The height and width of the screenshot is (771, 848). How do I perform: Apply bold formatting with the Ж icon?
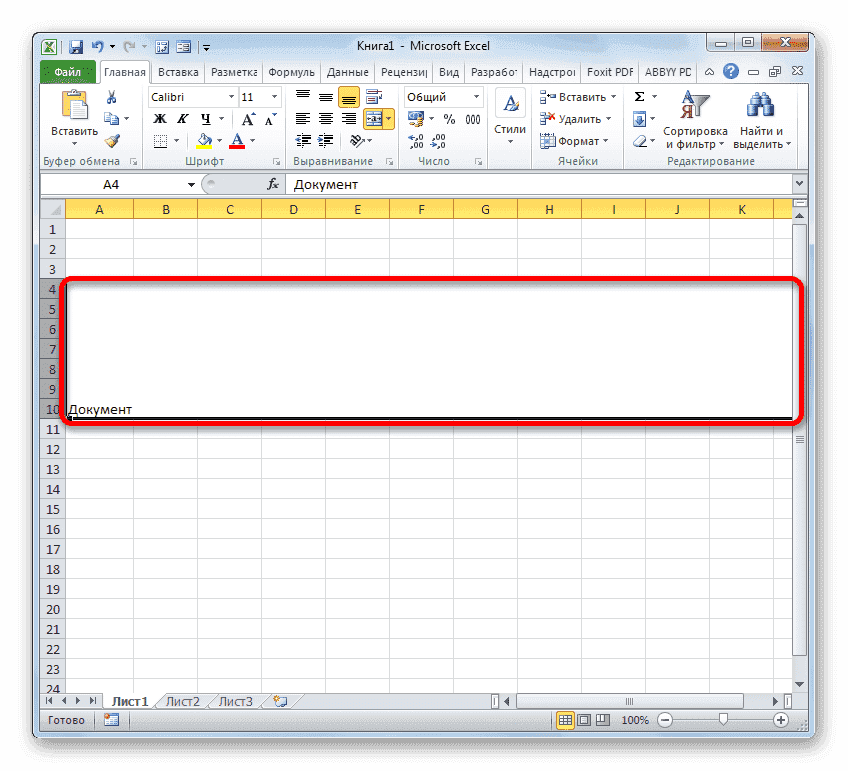pos(160,118)
